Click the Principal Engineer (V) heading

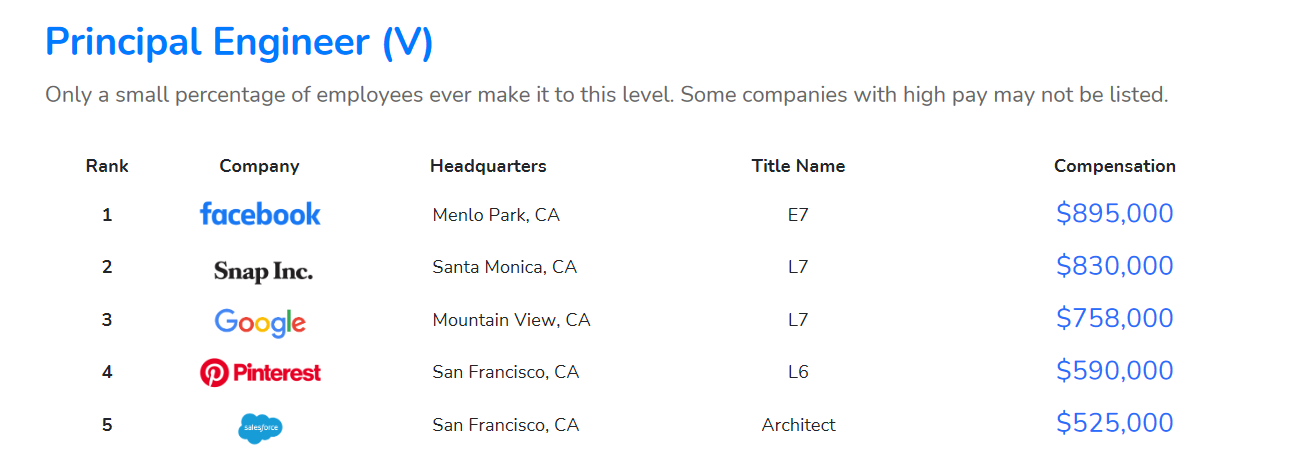239,43
